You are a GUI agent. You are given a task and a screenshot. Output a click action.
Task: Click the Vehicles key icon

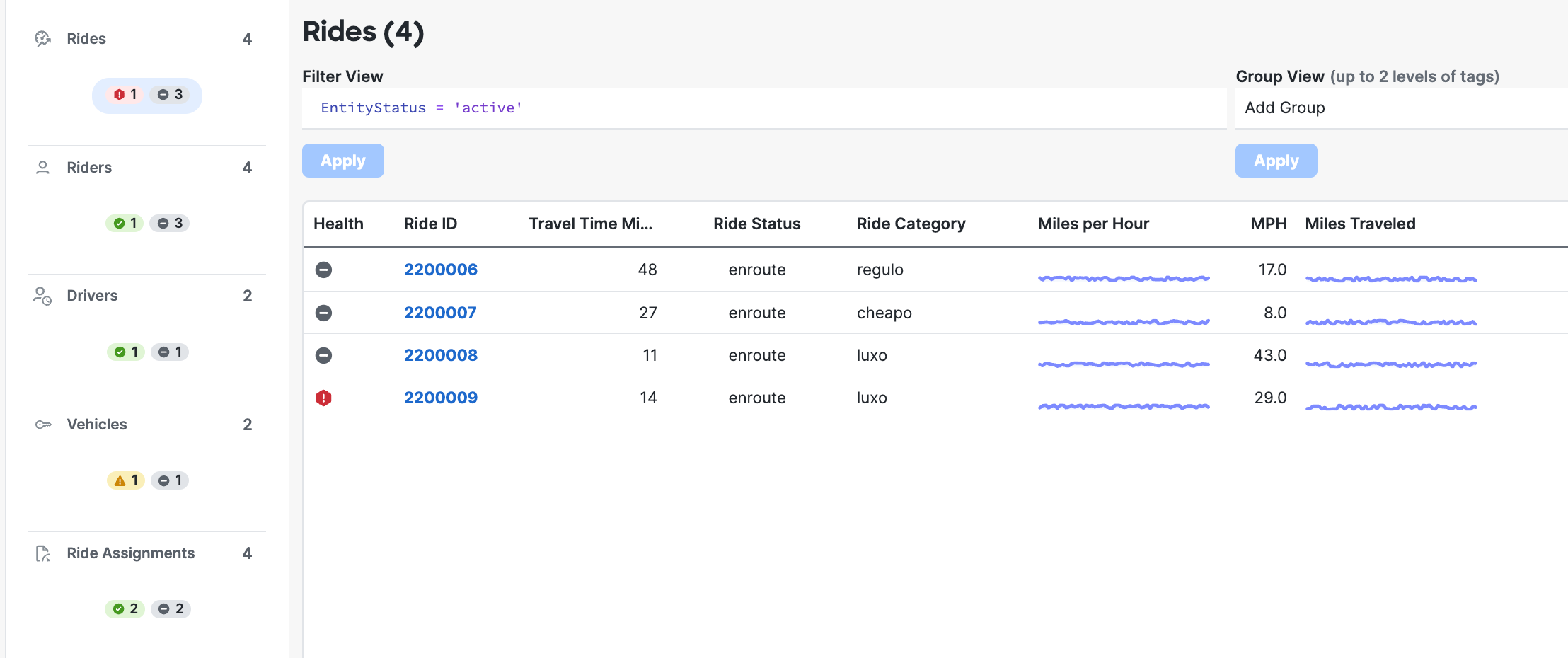43,425
